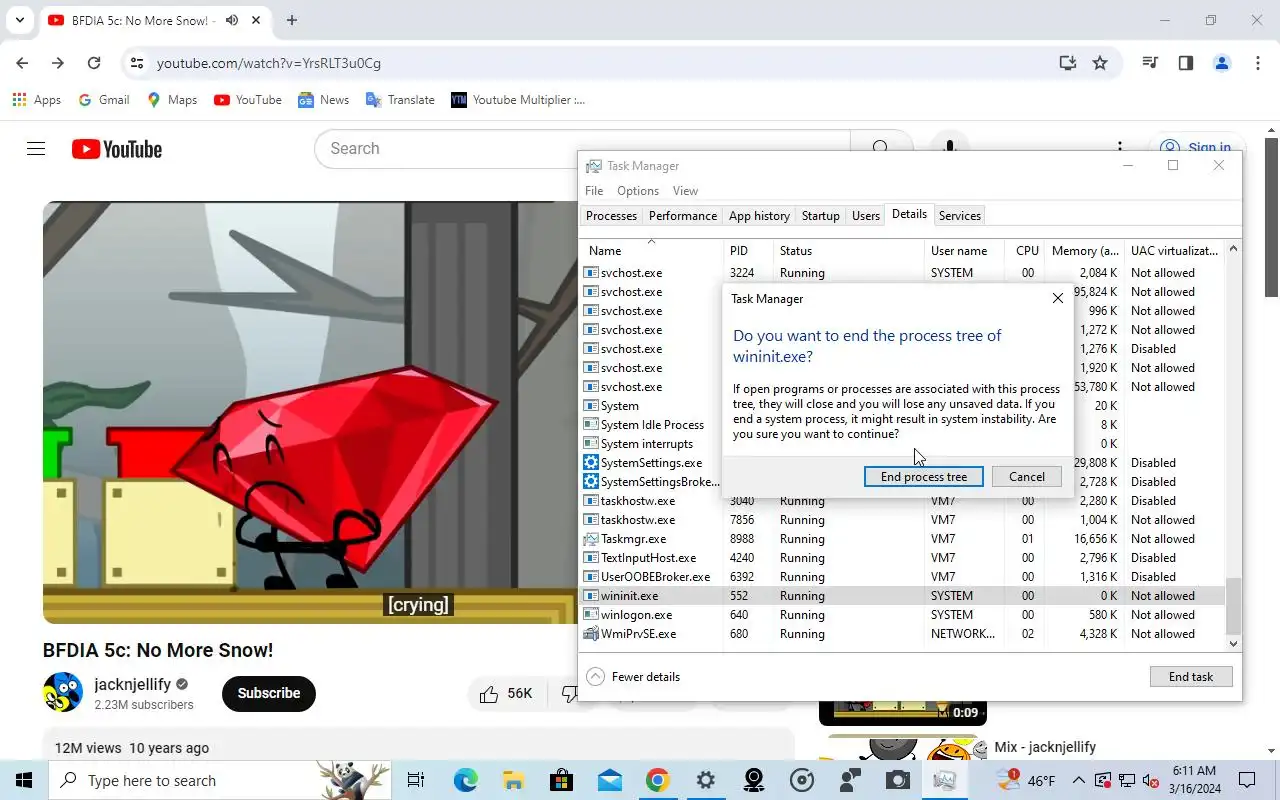1280x800 pixels.
Task: Open notification center icon
Action: (x=1247, y=781)
